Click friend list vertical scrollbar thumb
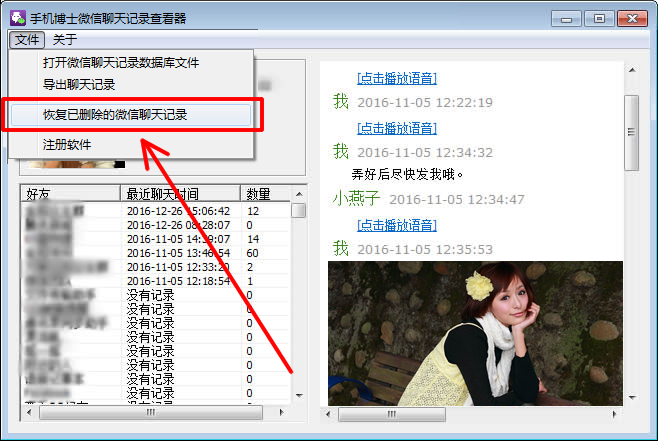 (299, 210)
